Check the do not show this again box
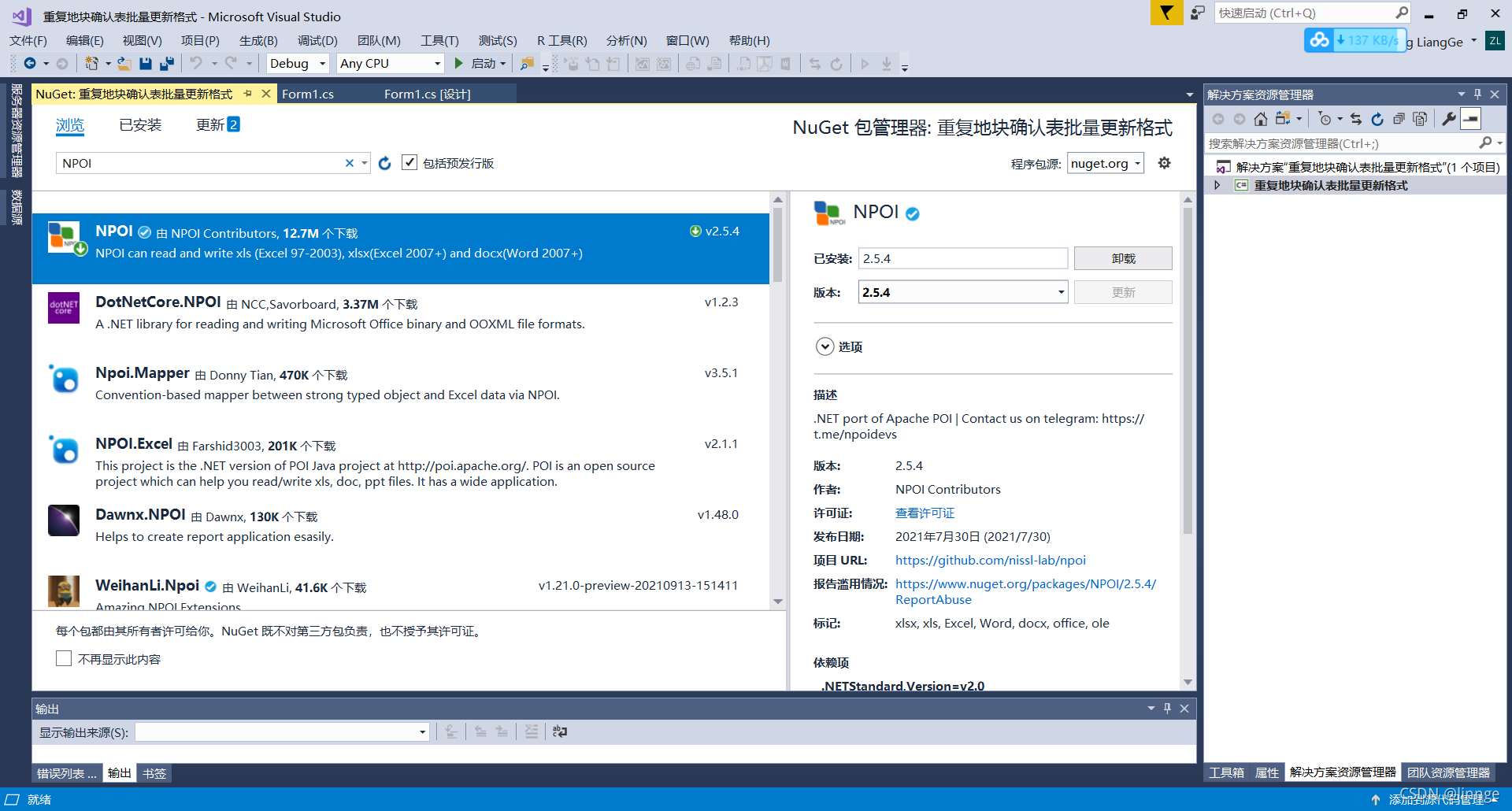1512x811 pixels. point(64,658)
